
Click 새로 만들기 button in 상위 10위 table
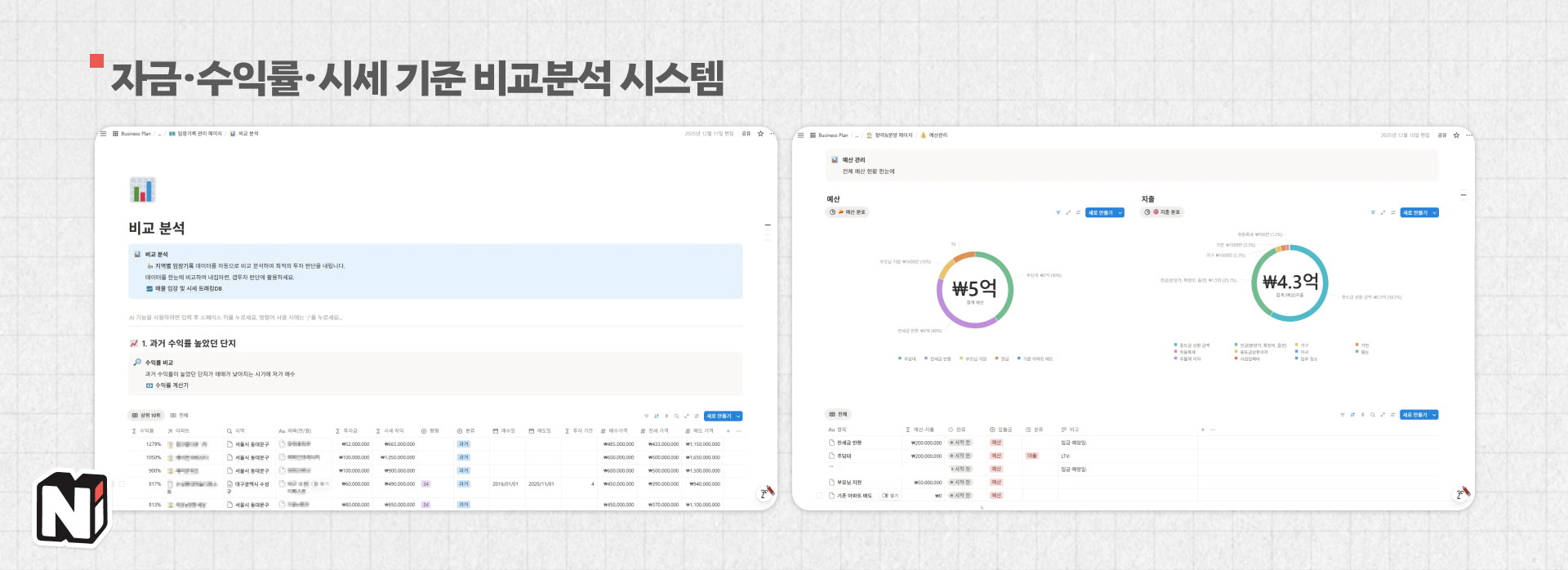tap(719, 416)
